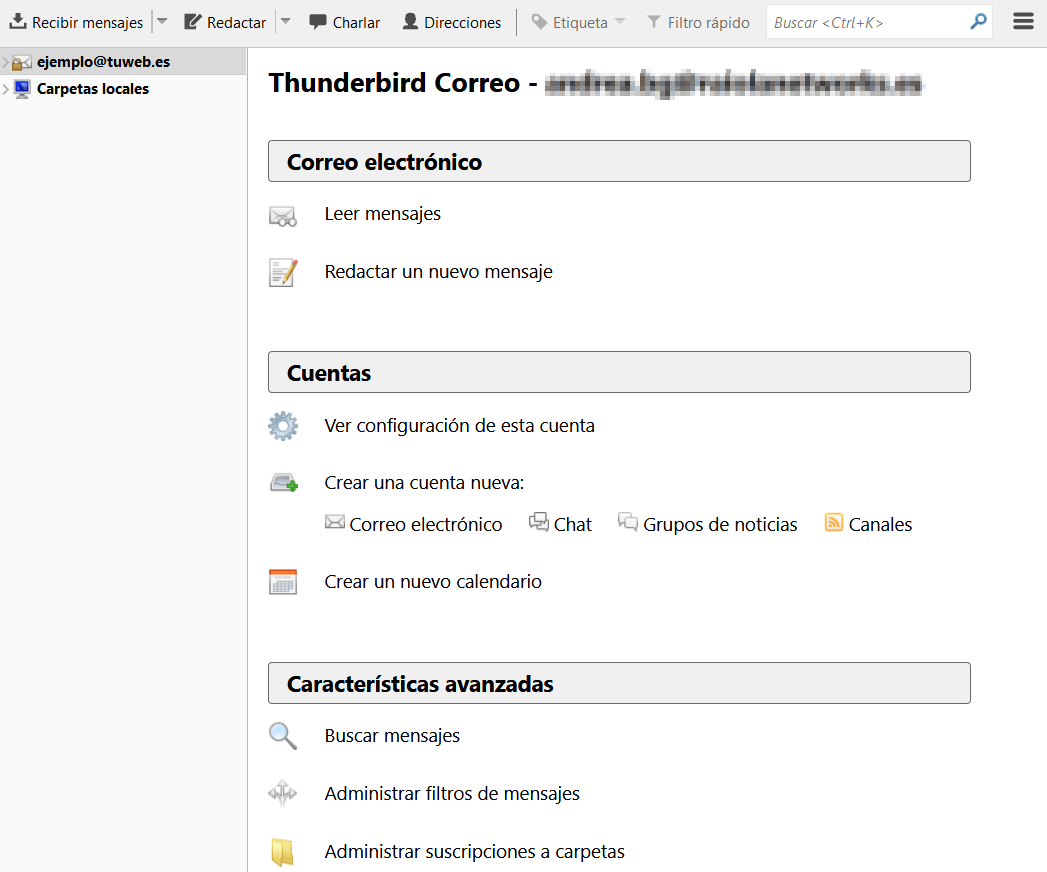The width and height of the screenshot is (1047, 872).
Task: Open the hamburger application menu
Action: coord(1023,22)
